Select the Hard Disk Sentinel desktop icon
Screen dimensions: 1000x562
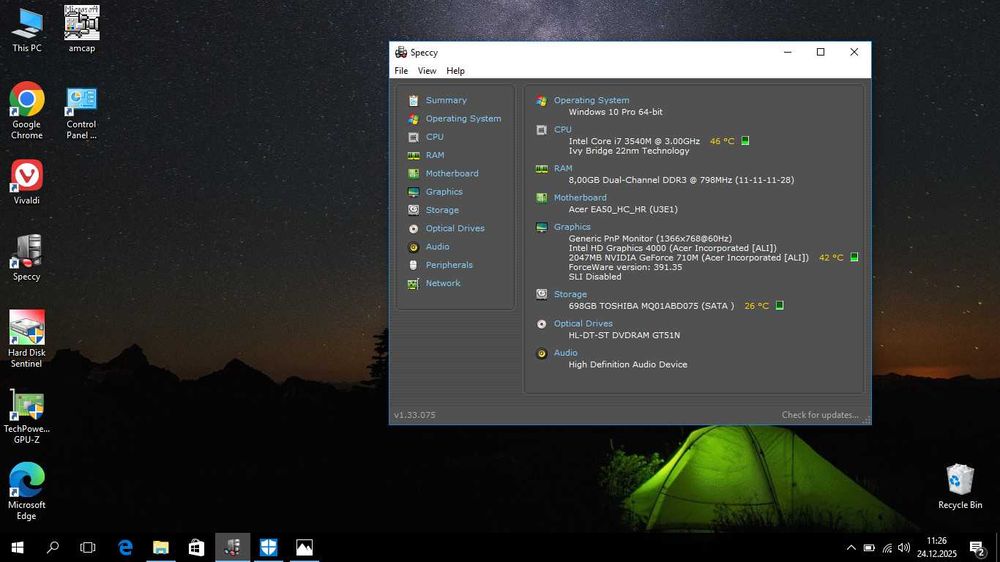[x=27, y=339]
